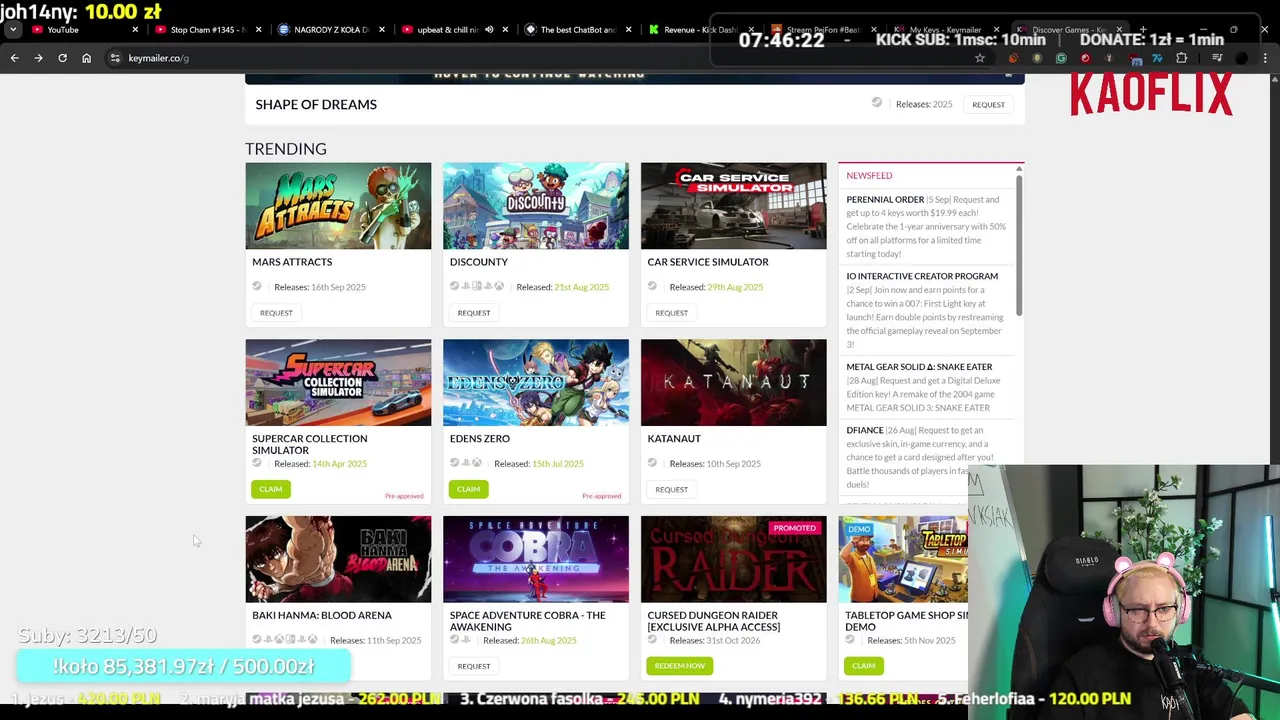
Task: Request a key for Mars Attracts
Action: tap(276, 313)
